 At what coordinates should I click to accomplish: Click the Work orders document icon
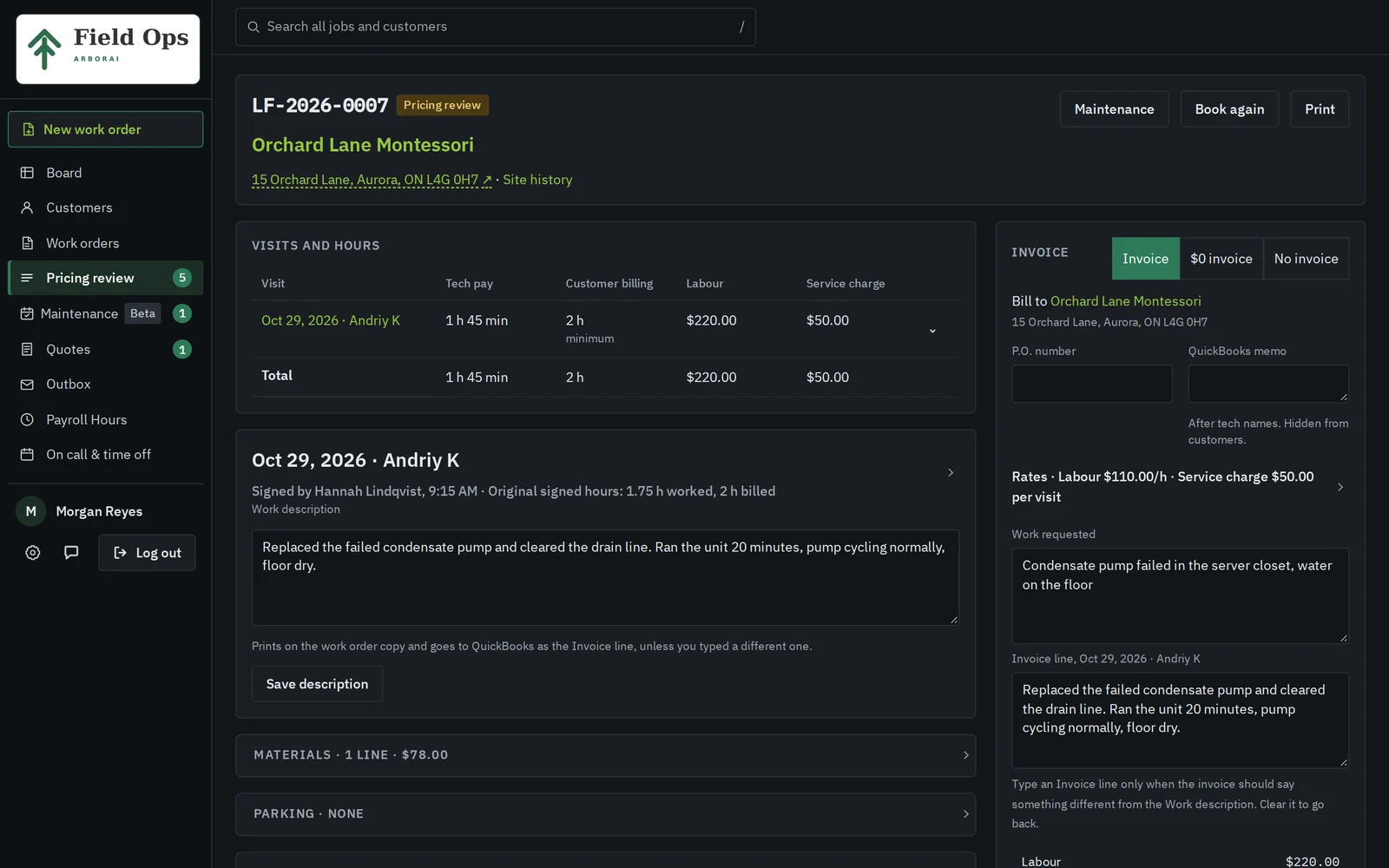pos(27,243)
